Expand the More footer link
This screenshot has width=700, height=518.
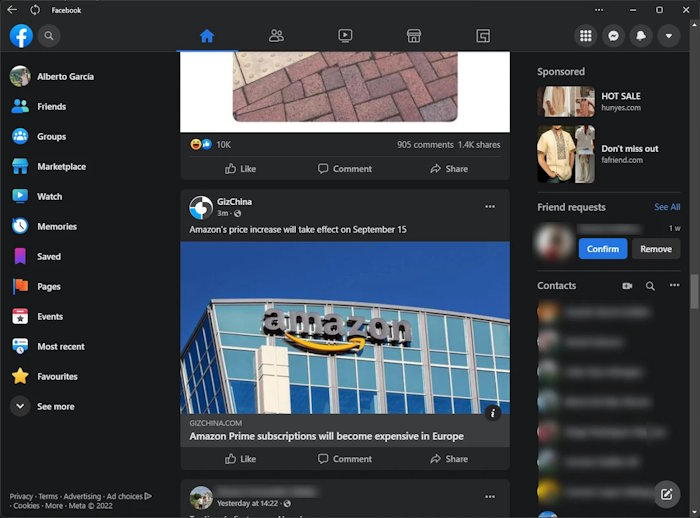54,505
